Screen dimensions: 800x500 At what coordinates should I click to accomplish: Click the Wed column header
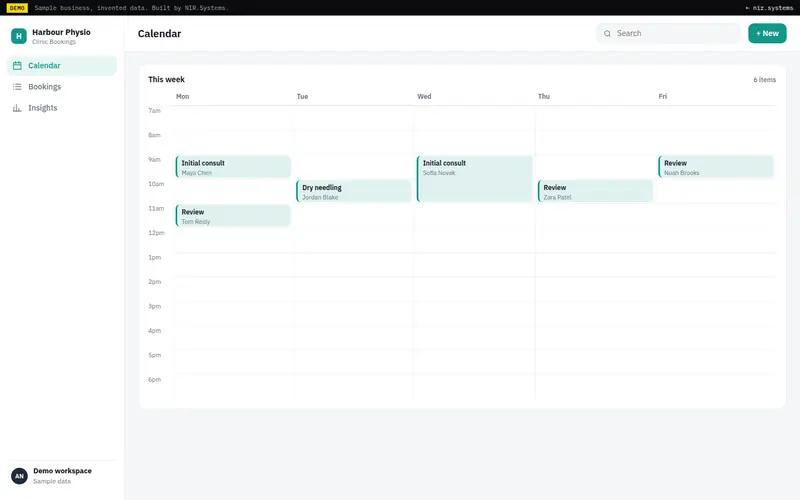pos(424,96)
